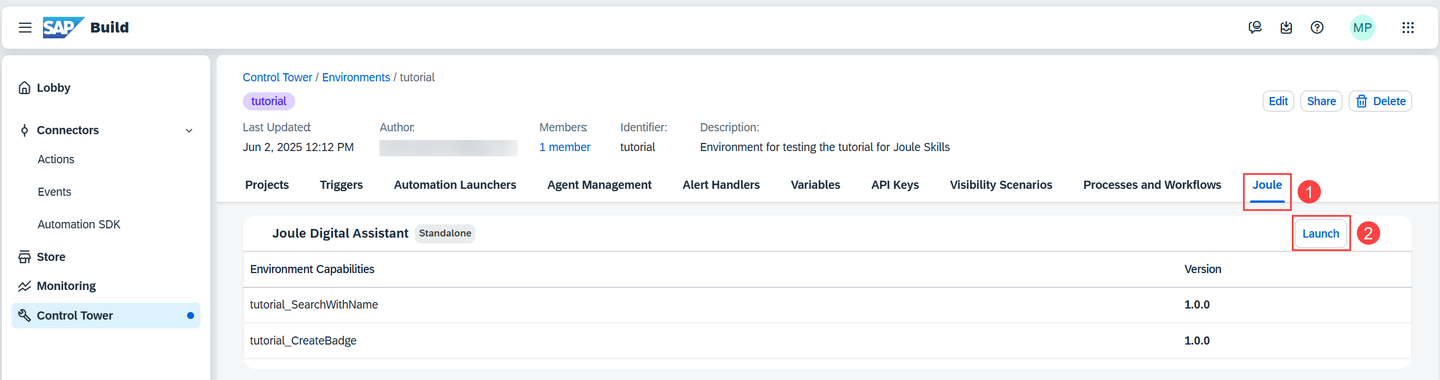
Task: Click the SAP Build logo
Action: [85, 28]
